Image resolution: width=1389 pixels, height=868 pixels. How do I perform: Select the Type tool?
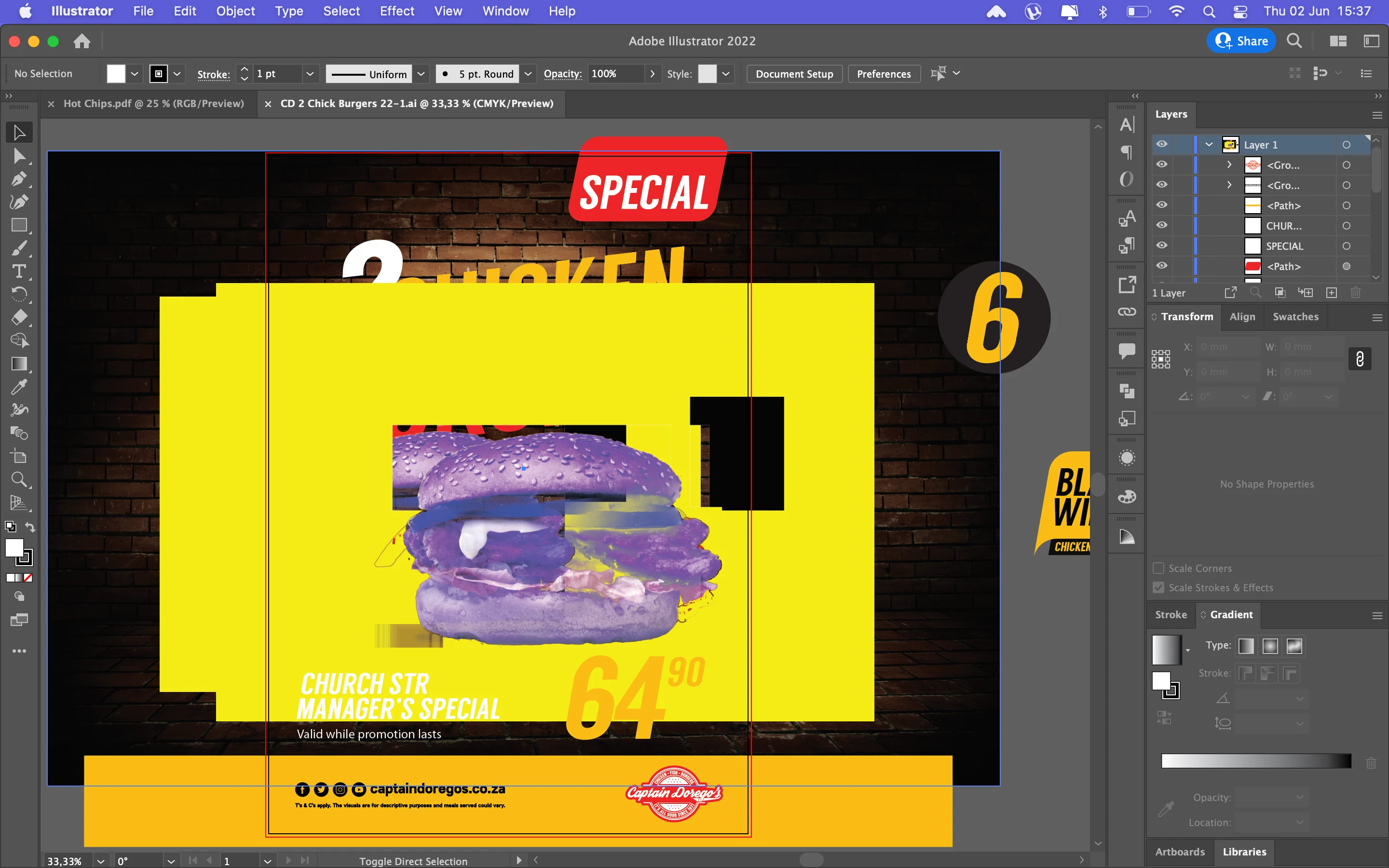point(19,271)
